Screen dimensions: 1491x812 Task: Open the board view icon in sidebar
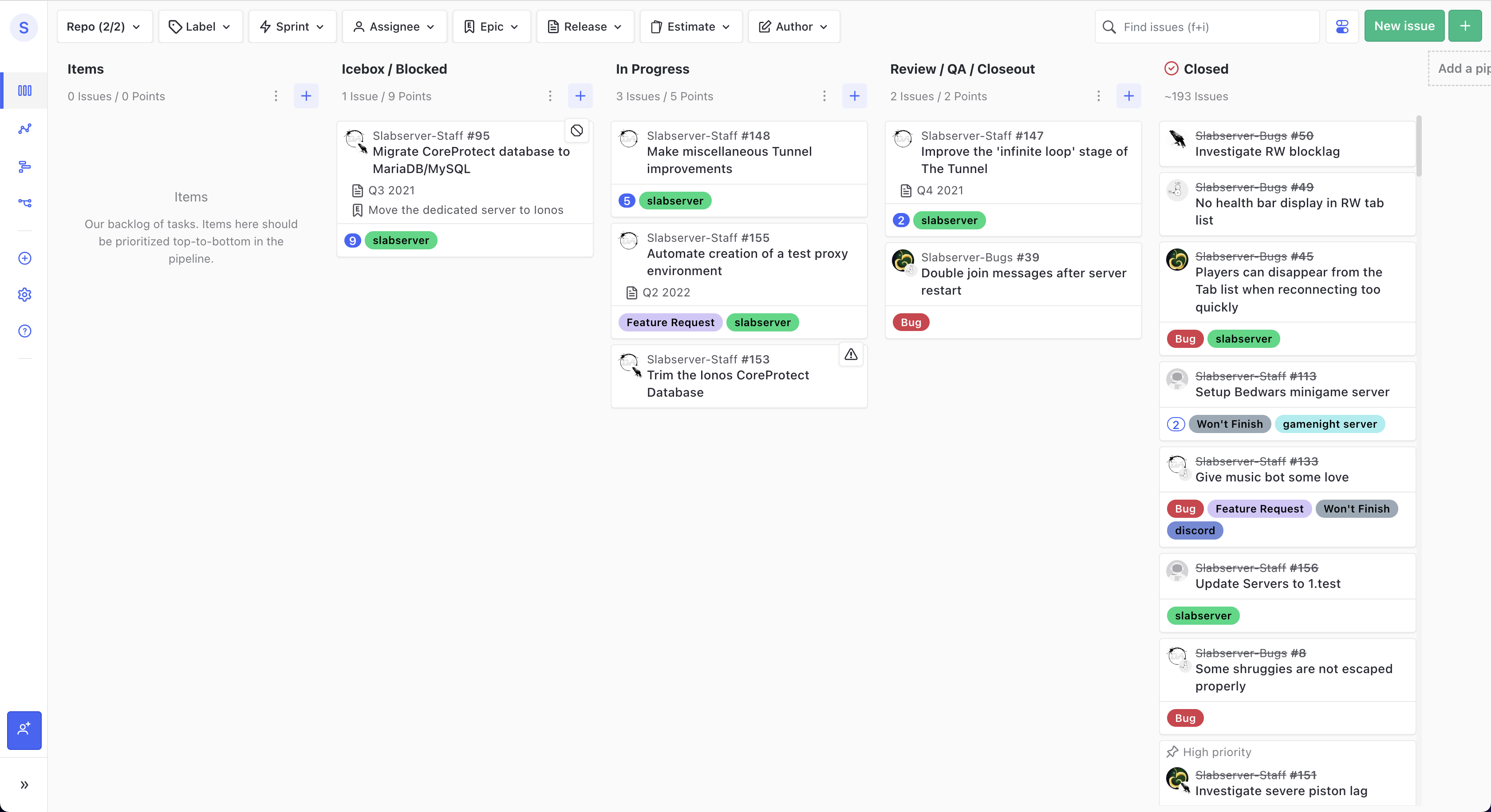(x=24, y=91)
